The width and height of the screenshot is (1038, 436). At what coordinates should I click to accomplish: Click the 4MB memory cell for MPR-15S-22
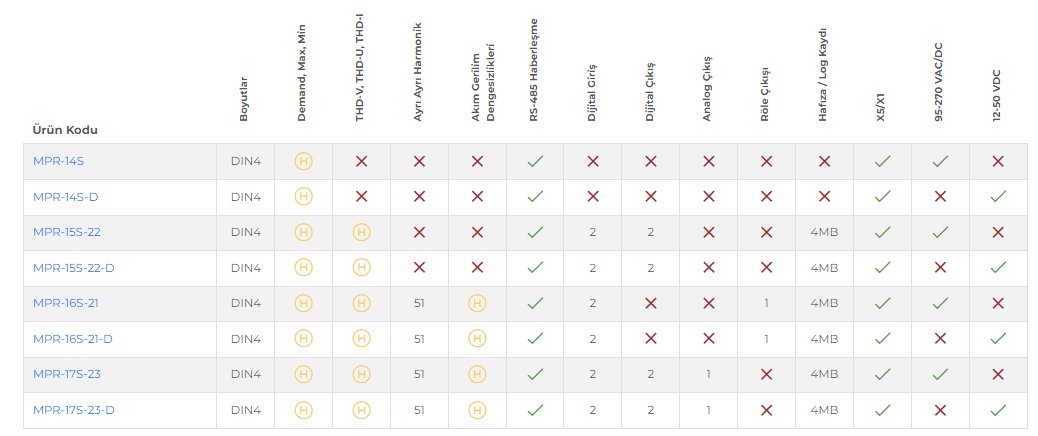point(824,232)
